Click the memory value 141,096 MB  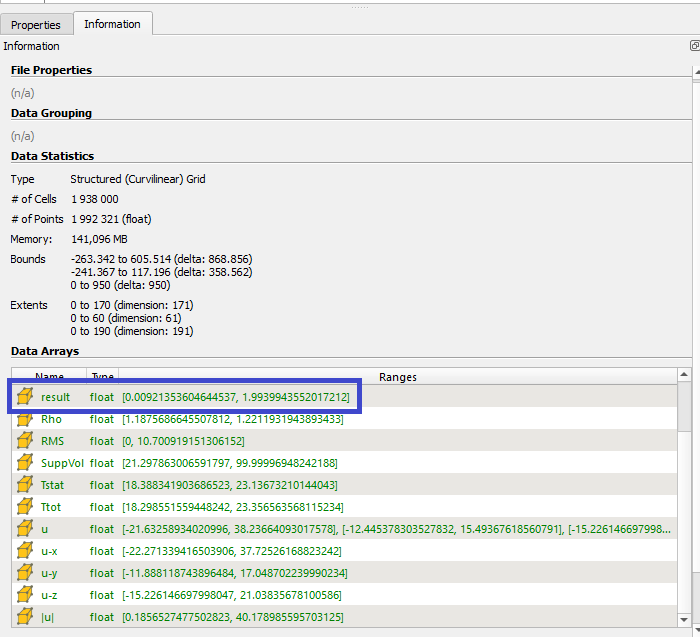coord(99,239)
